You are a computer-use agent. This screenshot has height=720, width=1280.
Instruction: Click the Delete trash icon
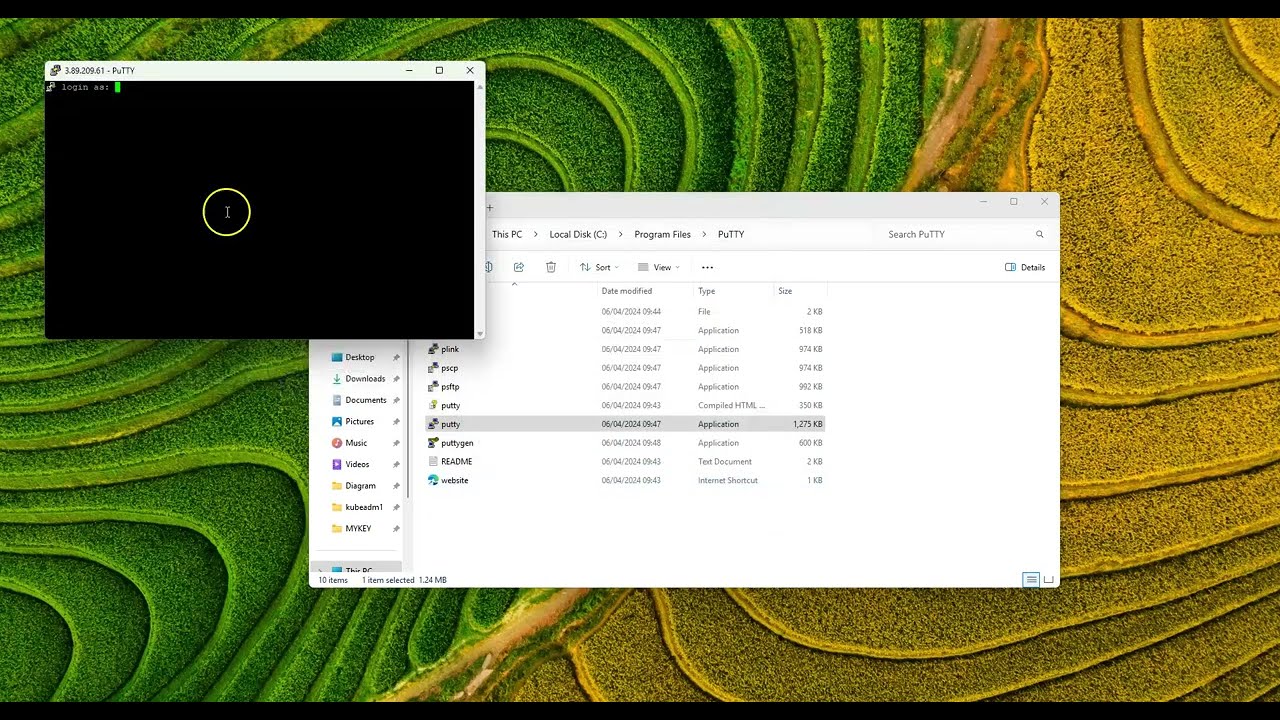coord(551,267)
